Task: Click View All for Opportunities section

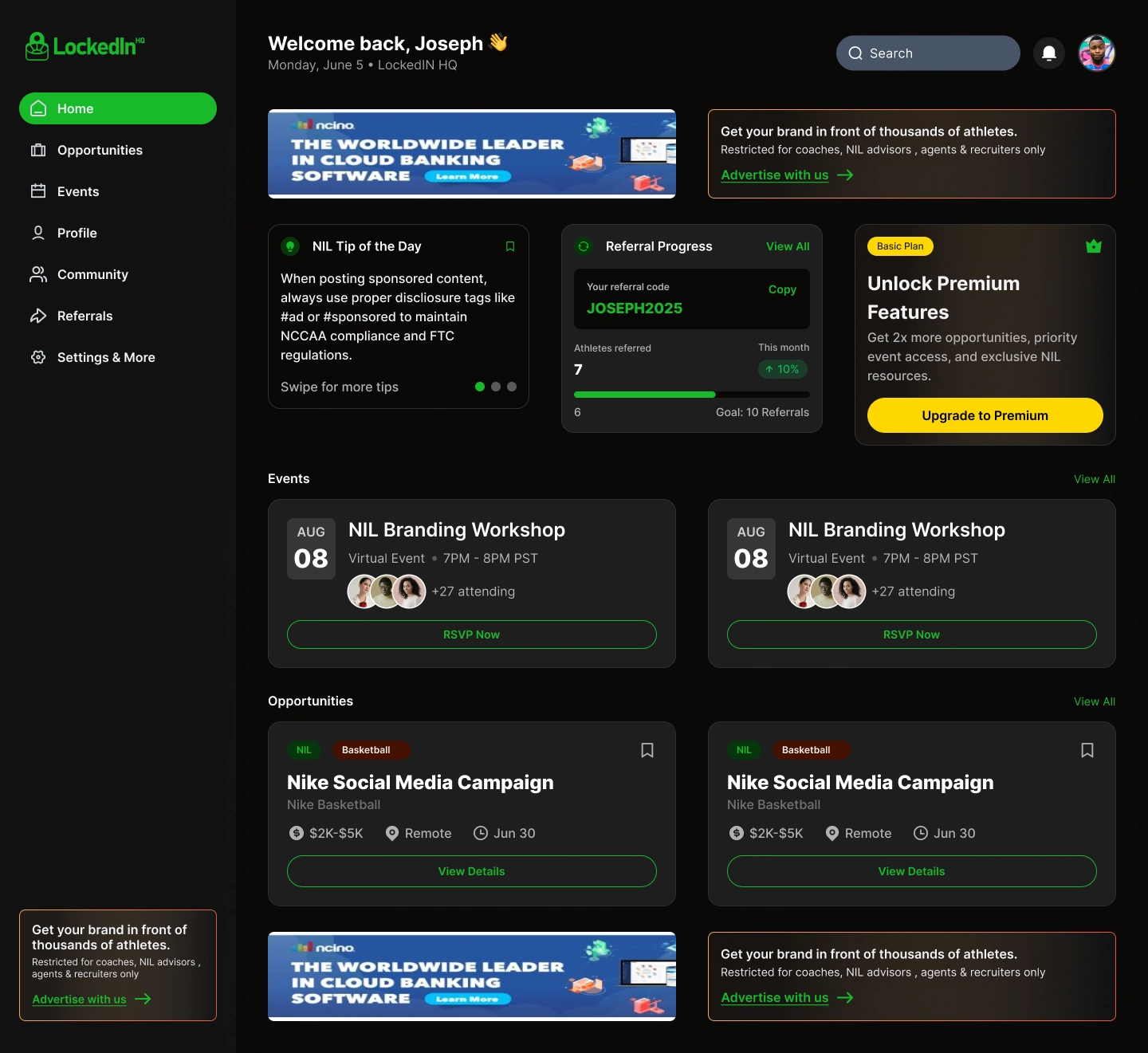Action: pyautogui.click(x=1095, y=701)
